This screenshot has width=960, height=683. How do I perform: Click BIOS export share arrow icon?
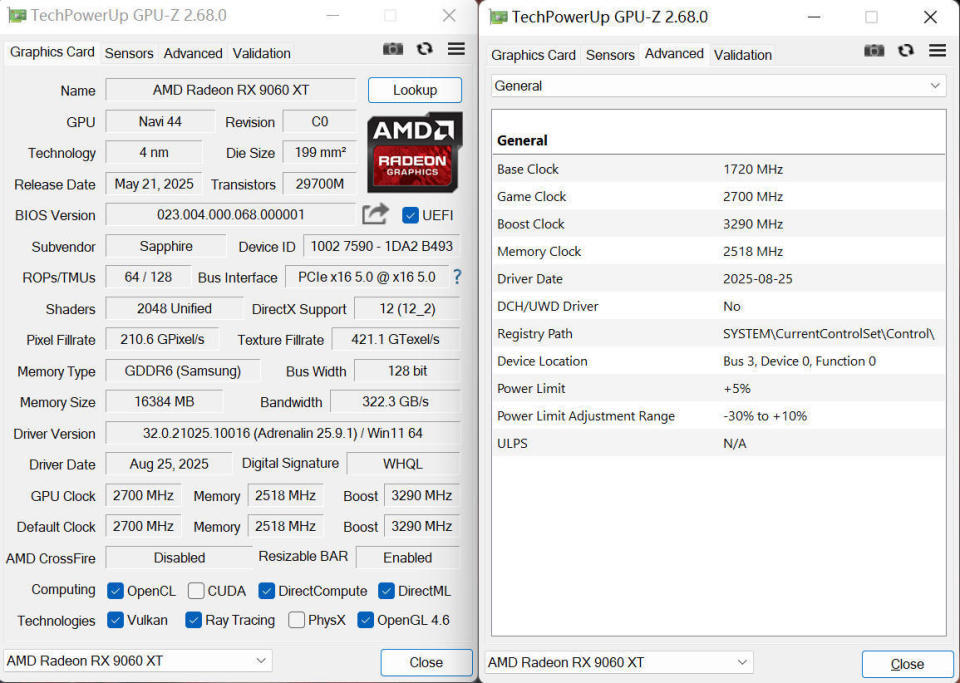click(x=375, y=214)
